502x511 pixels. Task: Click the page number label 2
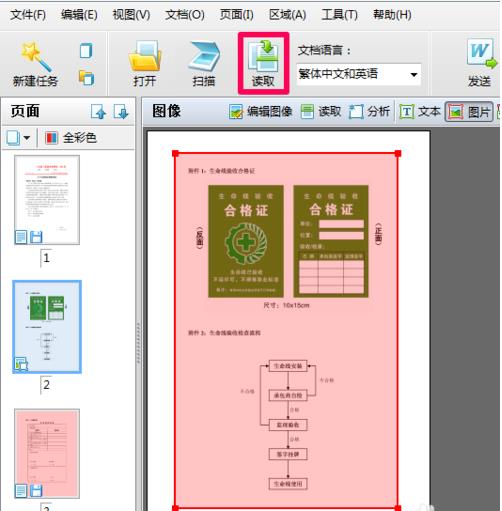[x=47, y=385]
